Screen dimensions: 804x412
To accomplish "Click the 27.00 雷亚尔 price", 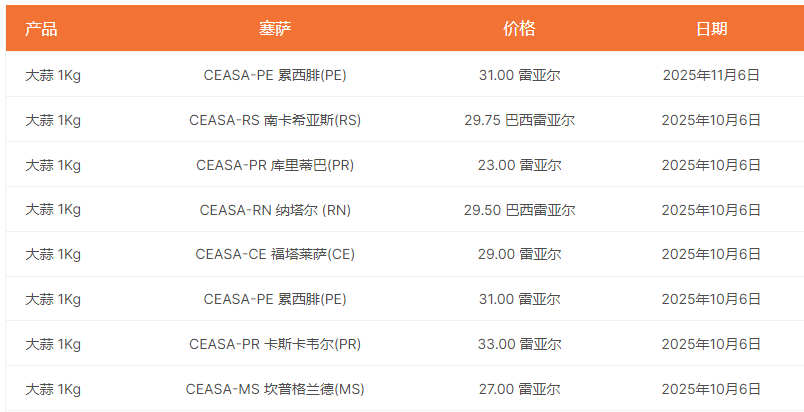I will coord(519,389).
